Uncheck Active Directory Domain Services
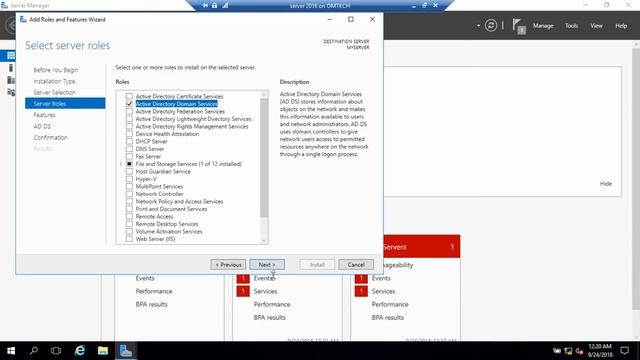The height and width of the screenshot is (360, 640). [x=129, y=104]
